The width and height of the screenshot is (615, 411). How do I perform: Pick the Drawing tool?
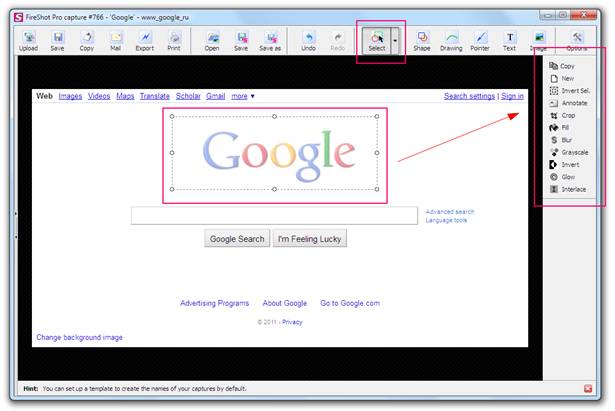tap(452, 40)
